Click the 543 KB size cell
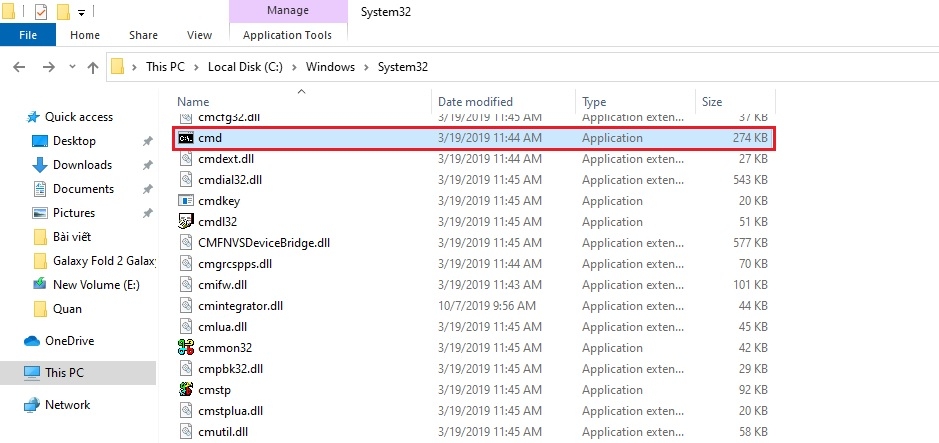This screenshot has width=939, height=443. (x=750, y=180)
